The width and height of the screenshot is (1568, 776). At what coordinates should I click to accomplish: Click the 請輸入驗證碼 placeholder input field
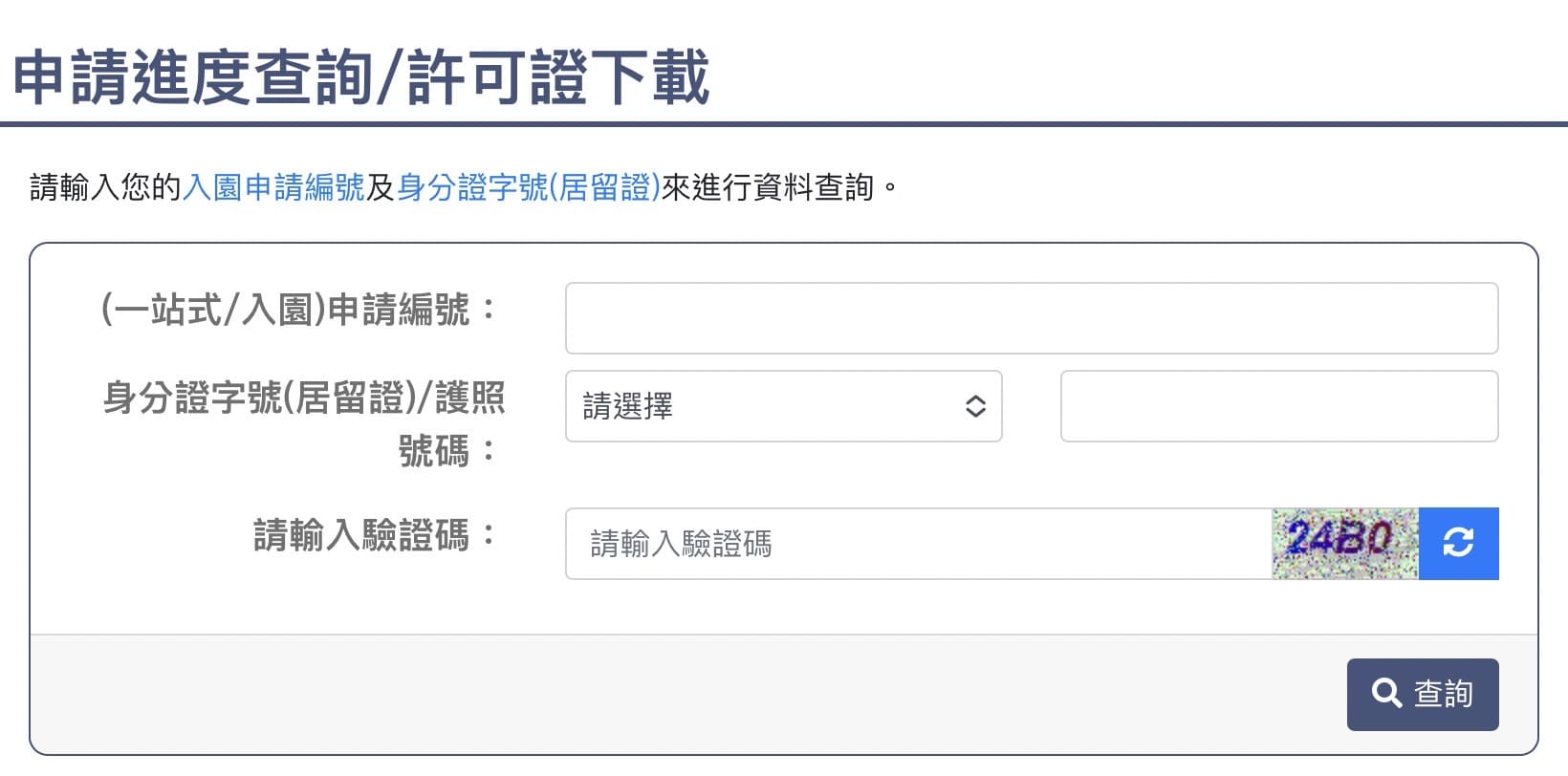tap(919, 544)
